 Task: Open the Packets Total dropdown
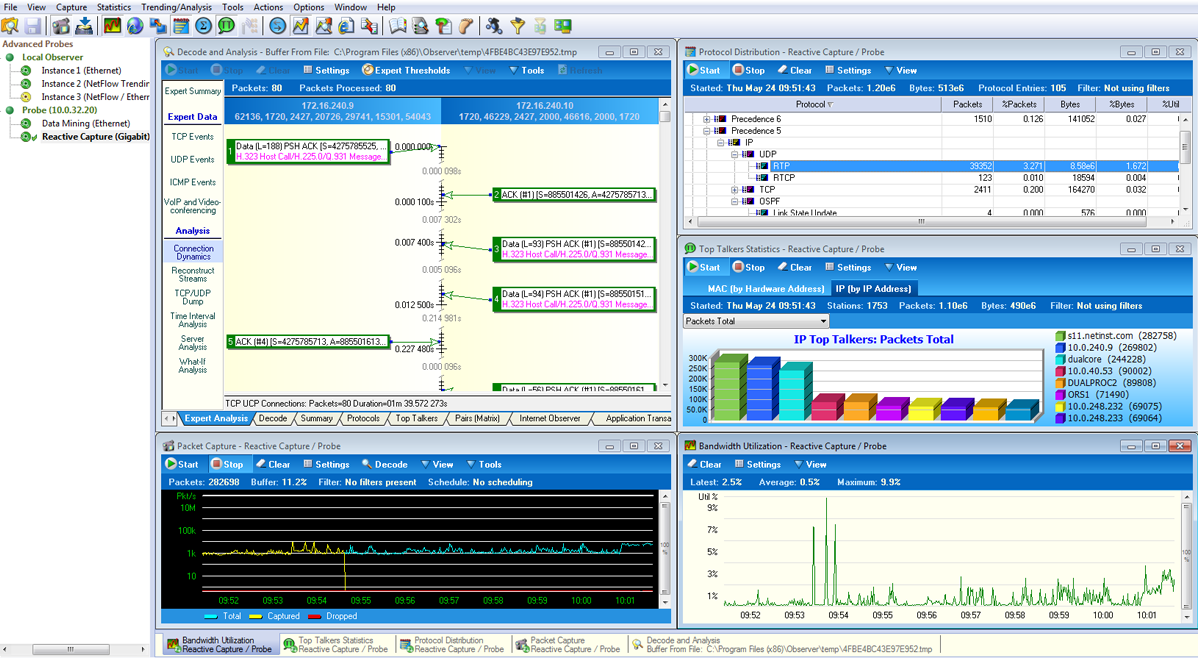(823, 322)
